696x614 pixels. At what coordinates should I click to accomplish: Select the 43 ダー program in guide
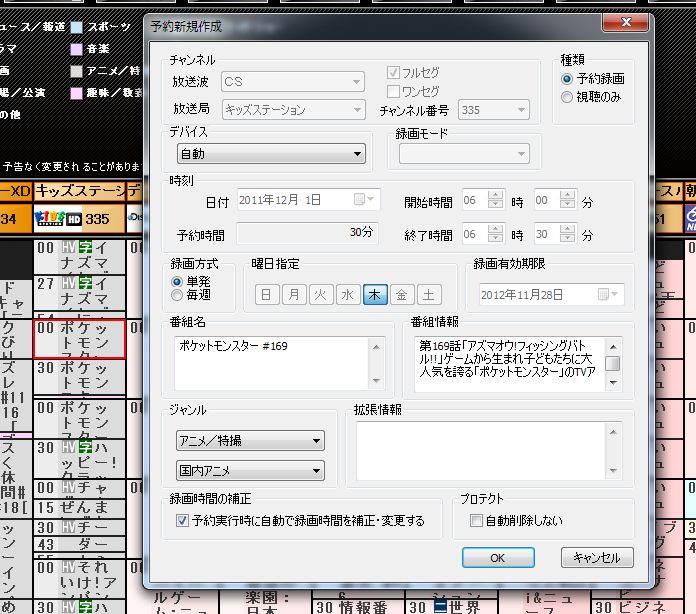click(79, 544)
